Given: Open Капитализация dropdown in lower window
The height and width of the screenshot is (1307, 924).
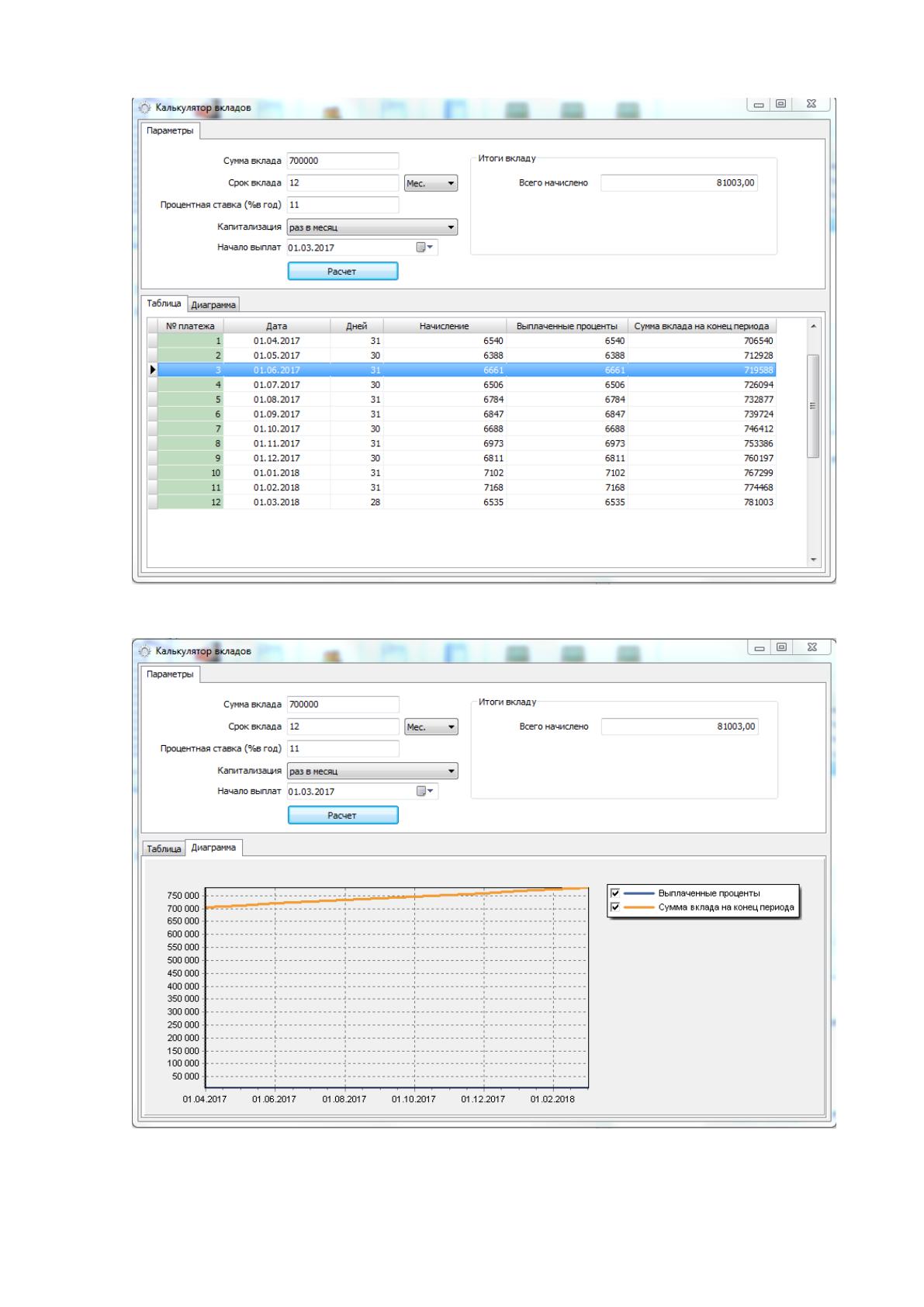Looking at the screenshot, I should point(372,771).
